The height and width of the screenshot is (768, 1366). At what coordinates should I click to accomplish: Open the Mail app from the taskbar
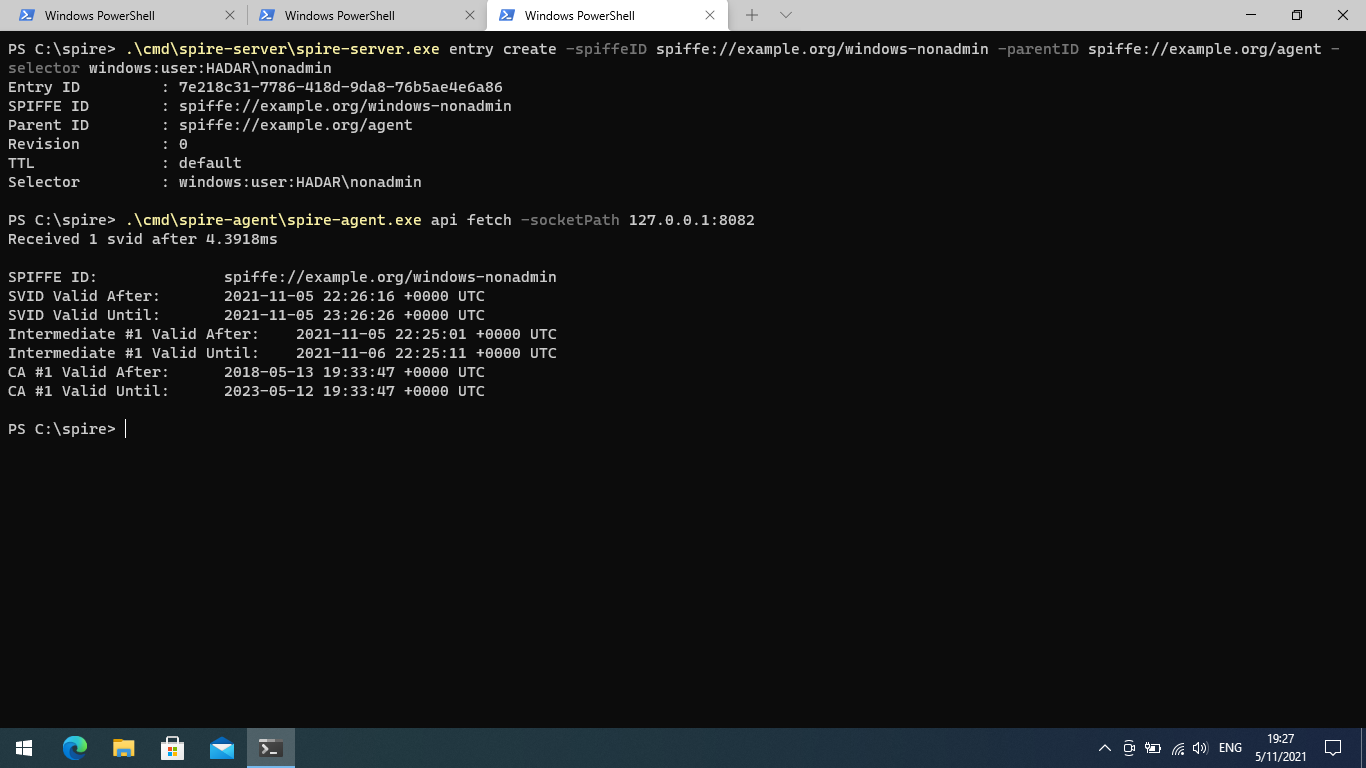click(221, 747)
